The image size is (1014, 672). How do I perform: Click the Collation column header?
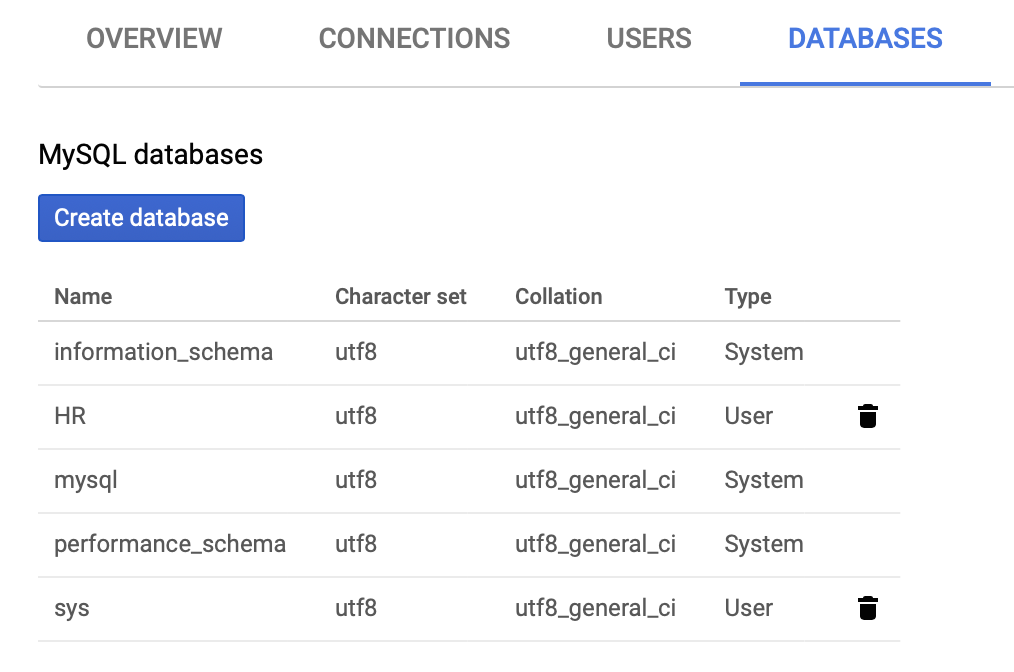coord(559,297)
